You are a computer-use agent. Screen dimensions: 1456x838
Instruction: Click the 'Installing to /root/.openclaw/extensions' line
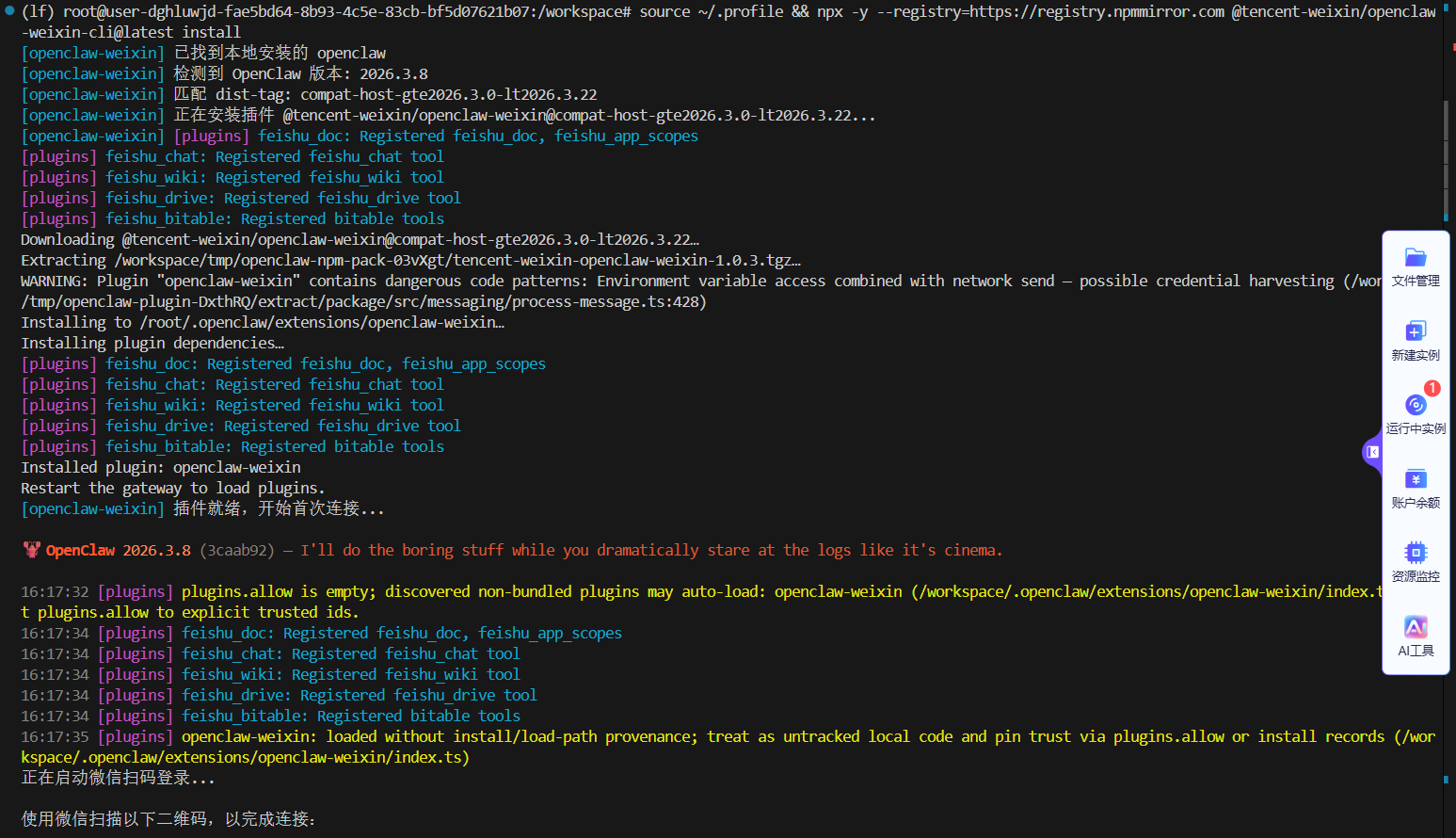(263, 322)
